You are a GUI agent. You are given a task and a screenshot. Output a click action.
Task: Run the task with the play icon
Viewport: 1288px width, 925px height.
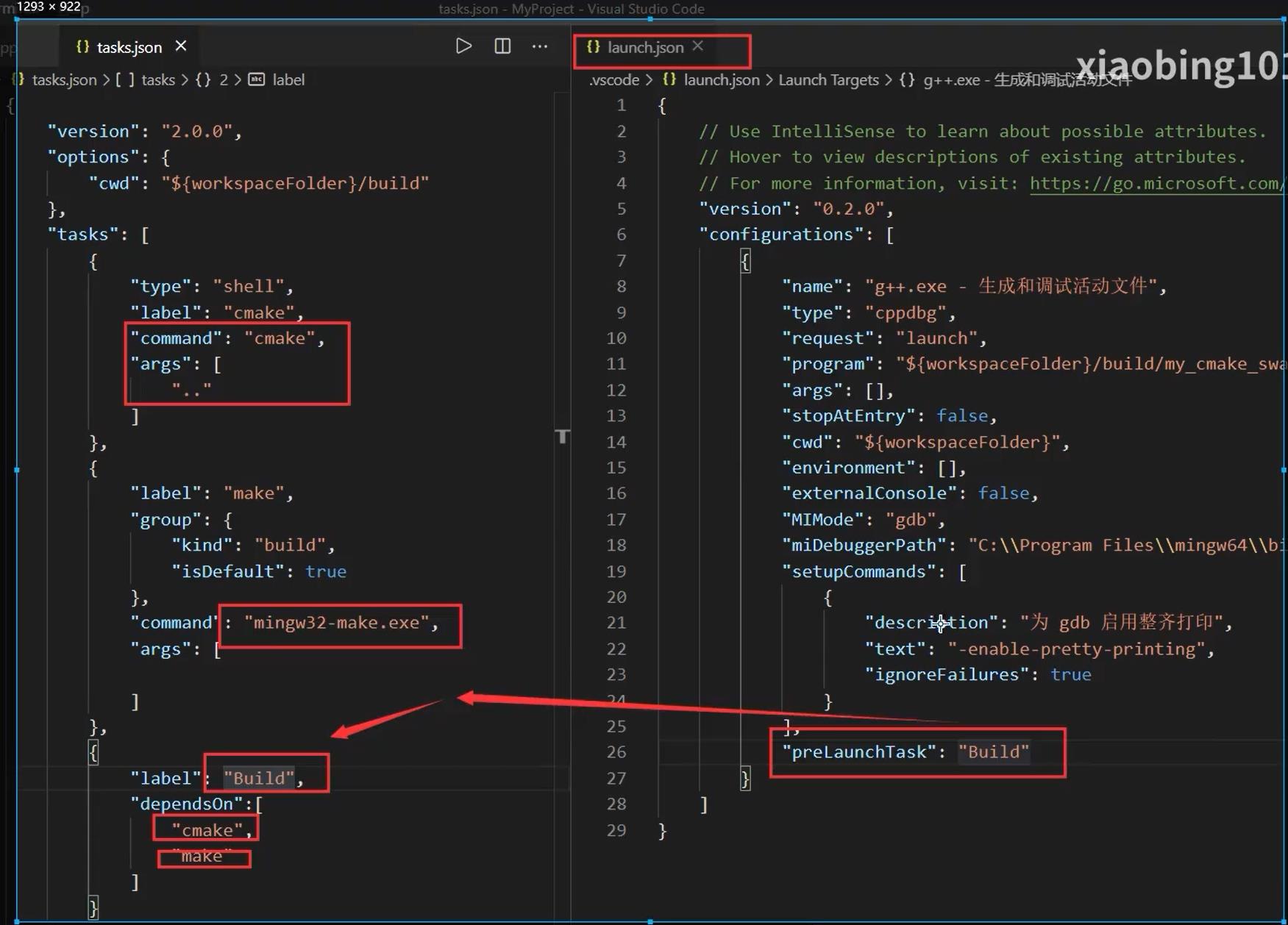pyautogui.click(x=463, y=46)
